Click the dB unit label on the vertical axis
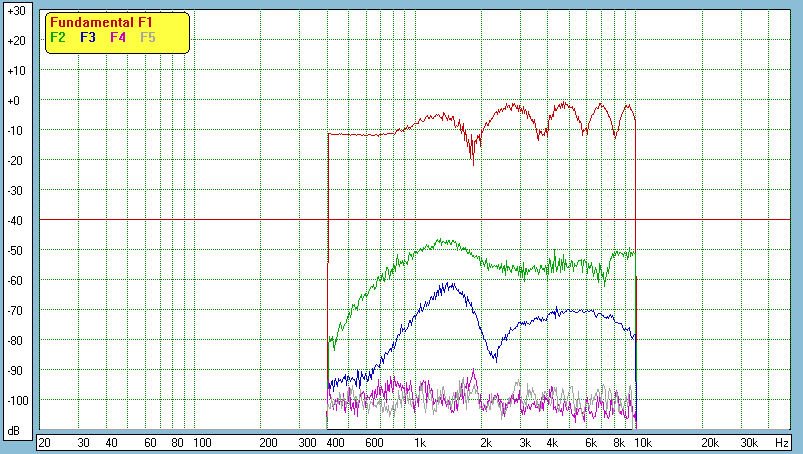The width and height of the screenshot is (803, 454). (x=15, y=431)
